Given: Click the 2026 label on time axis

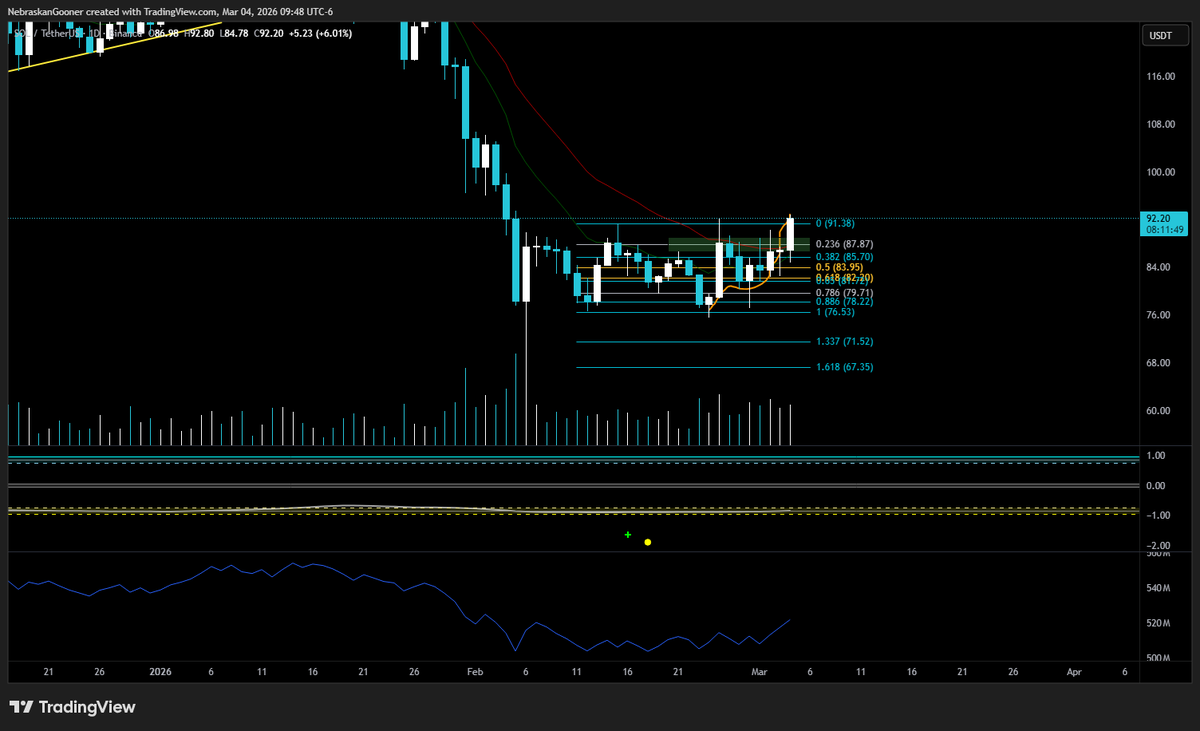Looking at the screenshot, I should 162,674.
